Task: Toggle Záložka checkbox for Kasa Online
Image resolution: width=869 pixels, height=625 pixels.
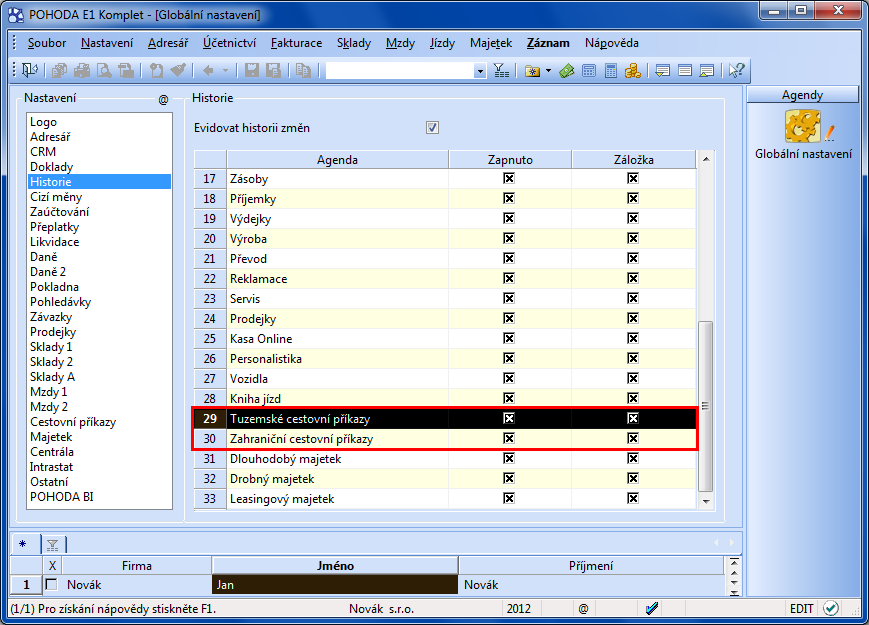Action: coord(633,337)
